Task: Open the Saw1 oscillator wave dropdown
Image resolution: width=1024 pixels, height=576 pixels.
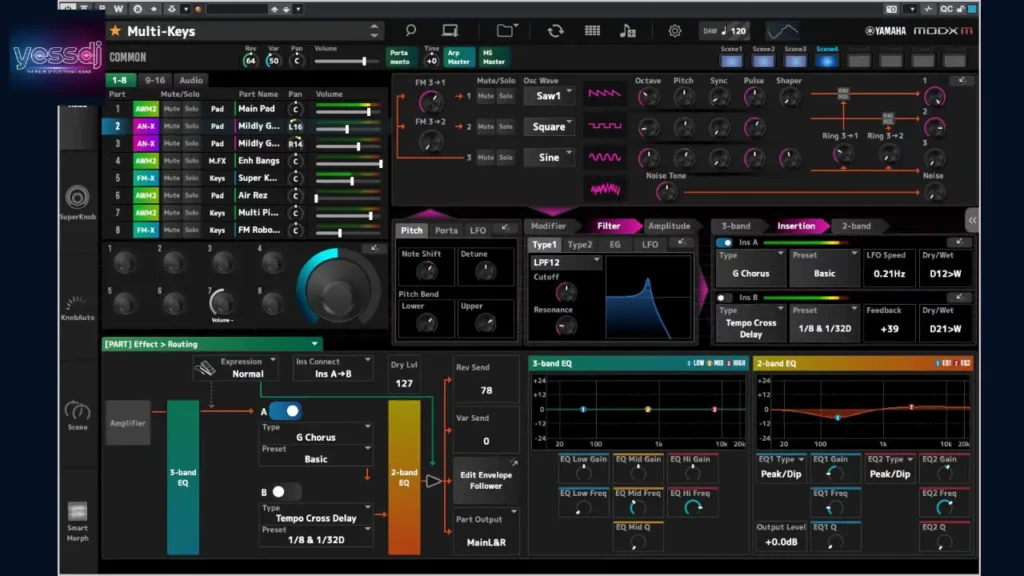Action: tap(549, 96)
